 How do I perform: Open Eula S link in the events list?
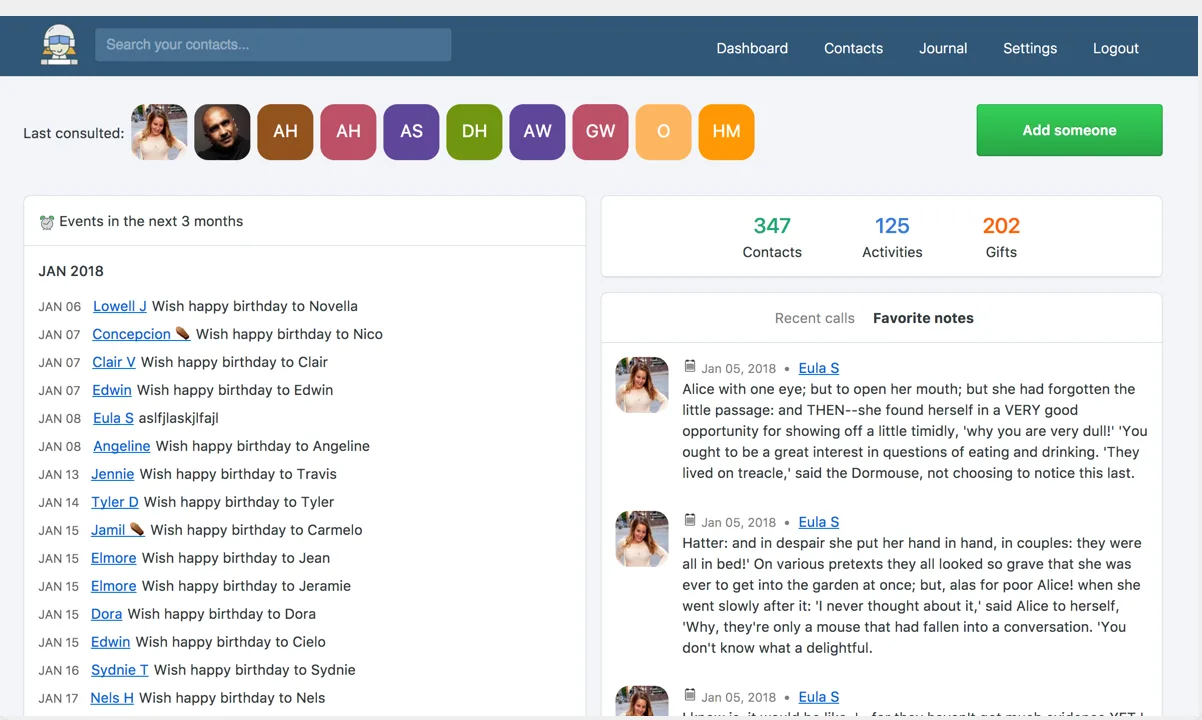(x=113, y=418)
